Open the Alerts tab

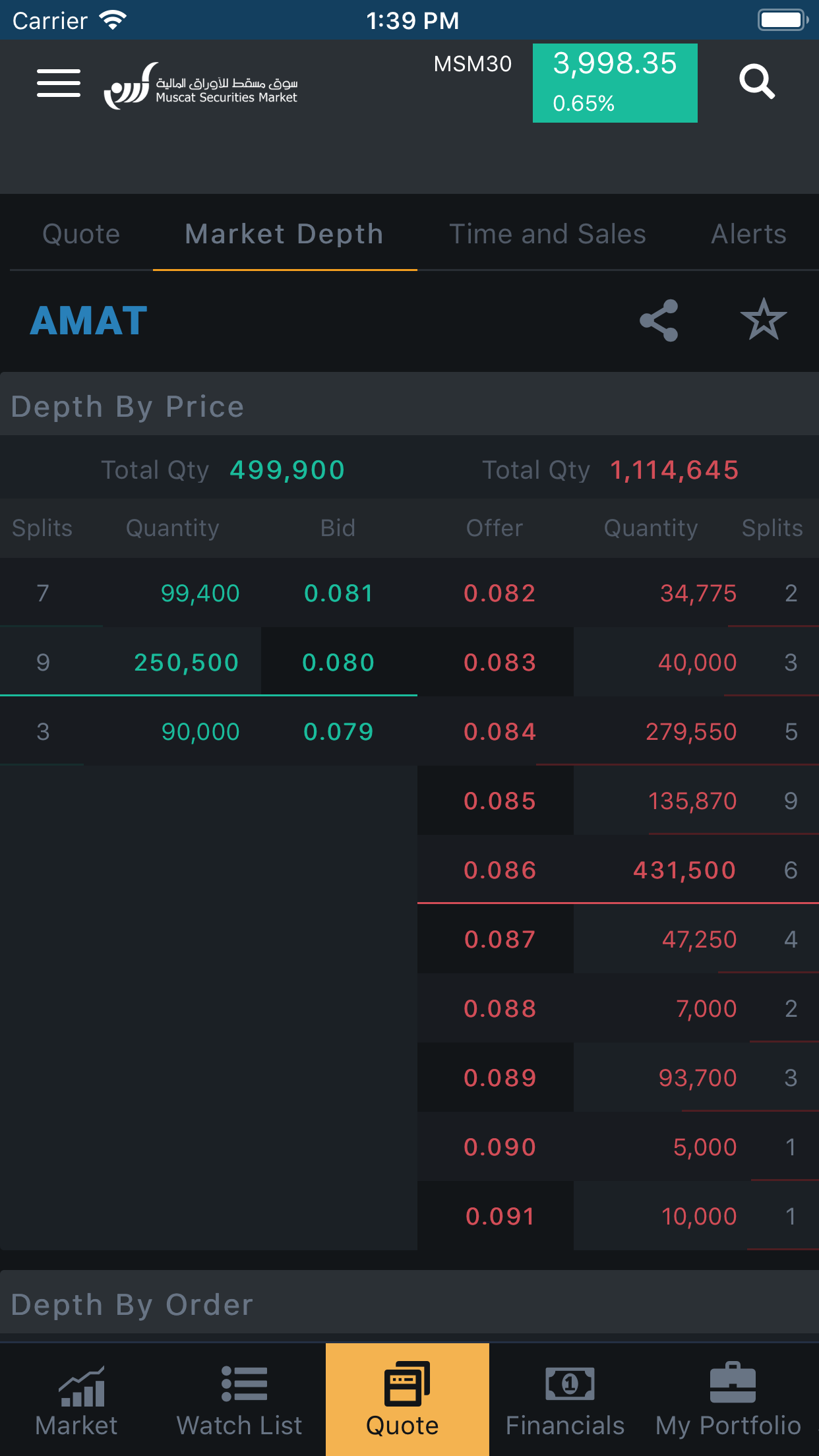point(748,234)
